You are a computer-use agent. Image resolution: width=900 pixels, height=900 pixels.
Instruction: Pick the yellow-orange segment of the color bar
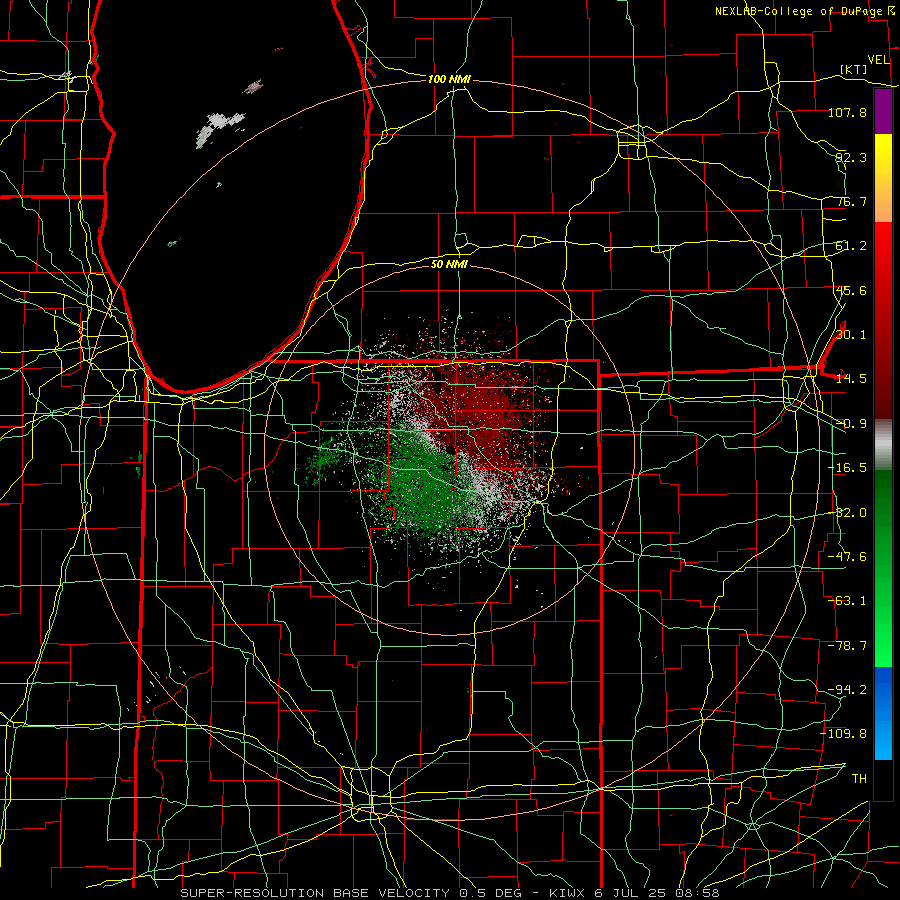[883, 178]
